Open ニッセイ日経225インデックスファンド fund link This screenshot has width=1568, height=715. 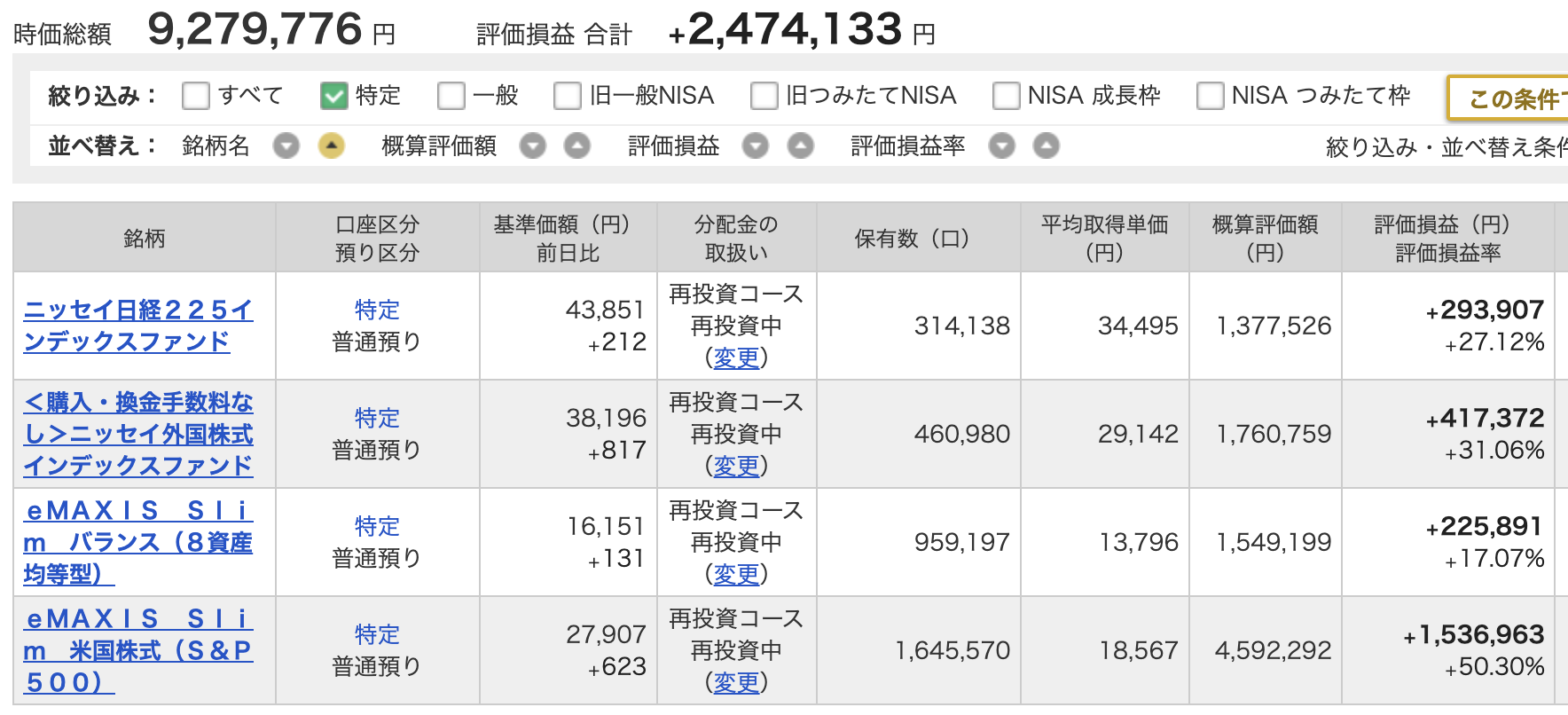pos(138,326)
